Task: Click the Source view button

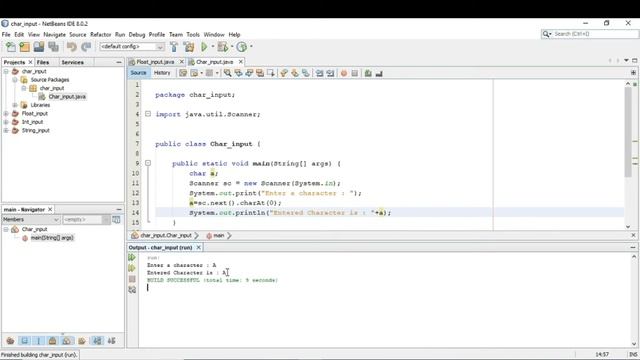Action: pyautogui.click(x=138, y=73)
